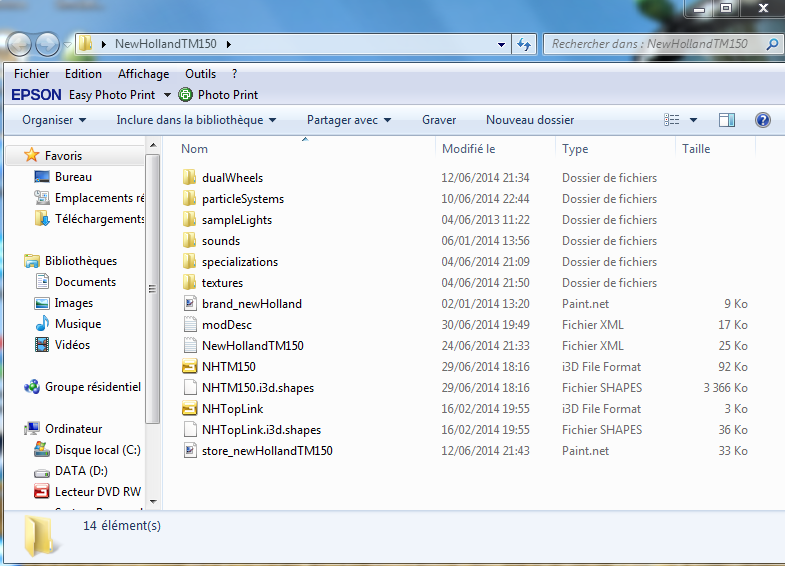This screenshot has width=785, height=566.
Task: Expand the recent pages dropdown near Forward button
Action: (x=67, y=45)
